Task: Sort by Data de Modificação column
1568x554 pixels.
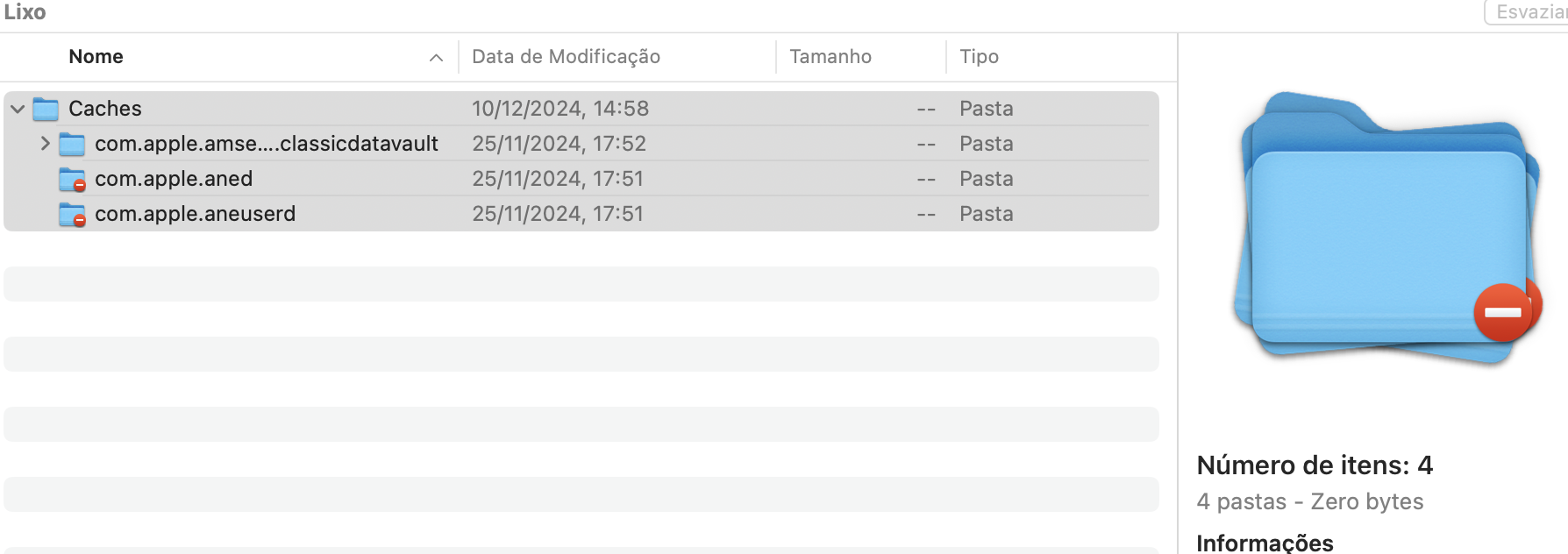Action: [566, 57]
